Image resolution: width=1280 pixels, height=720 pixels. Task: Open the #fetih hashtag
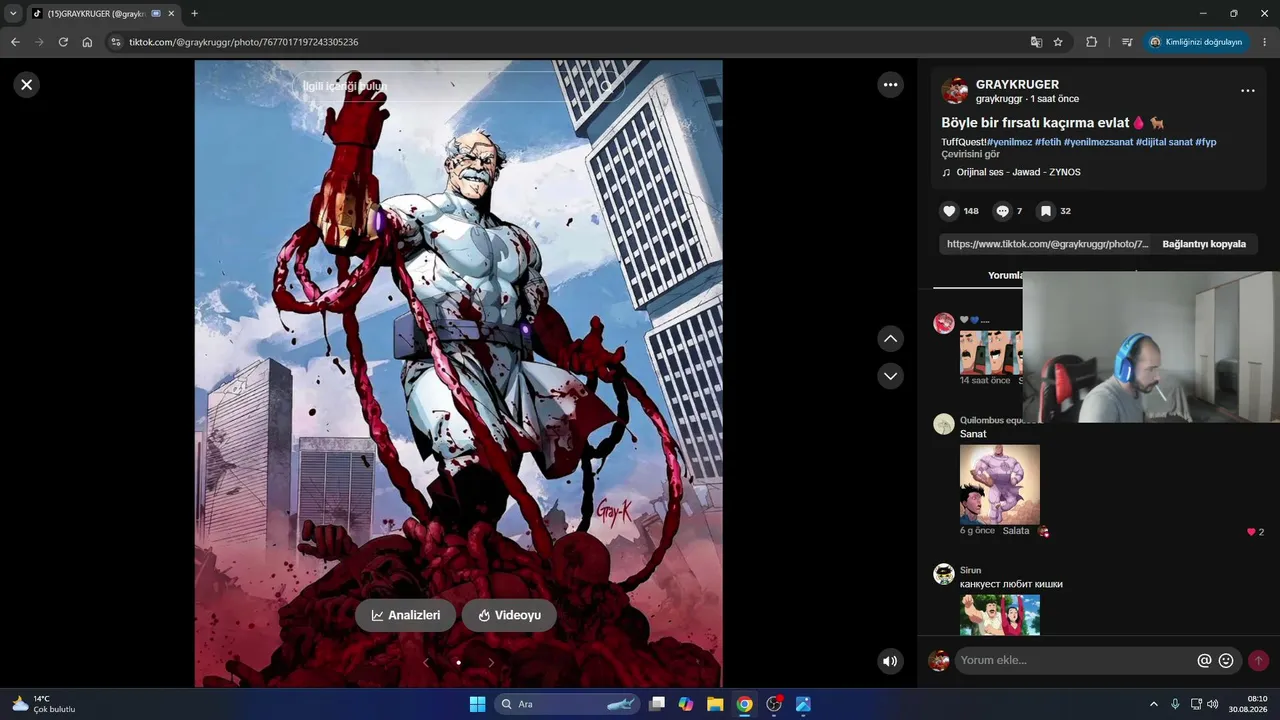coord(1048,142)
